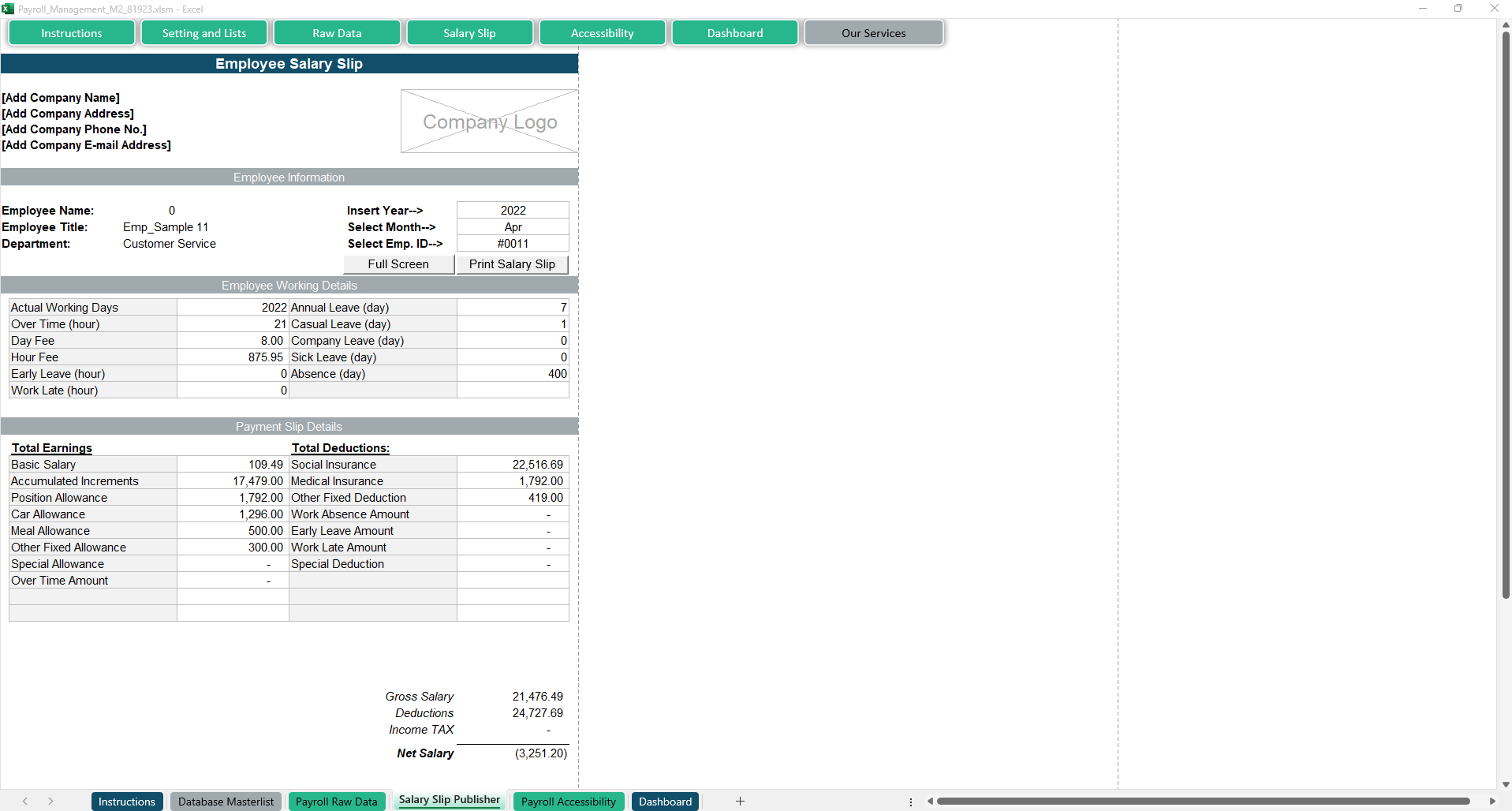The width and height of the screenshot is (1512, 811).
Task: Click the horizontal scrollbar left arrow
Action: pos(931,802)
